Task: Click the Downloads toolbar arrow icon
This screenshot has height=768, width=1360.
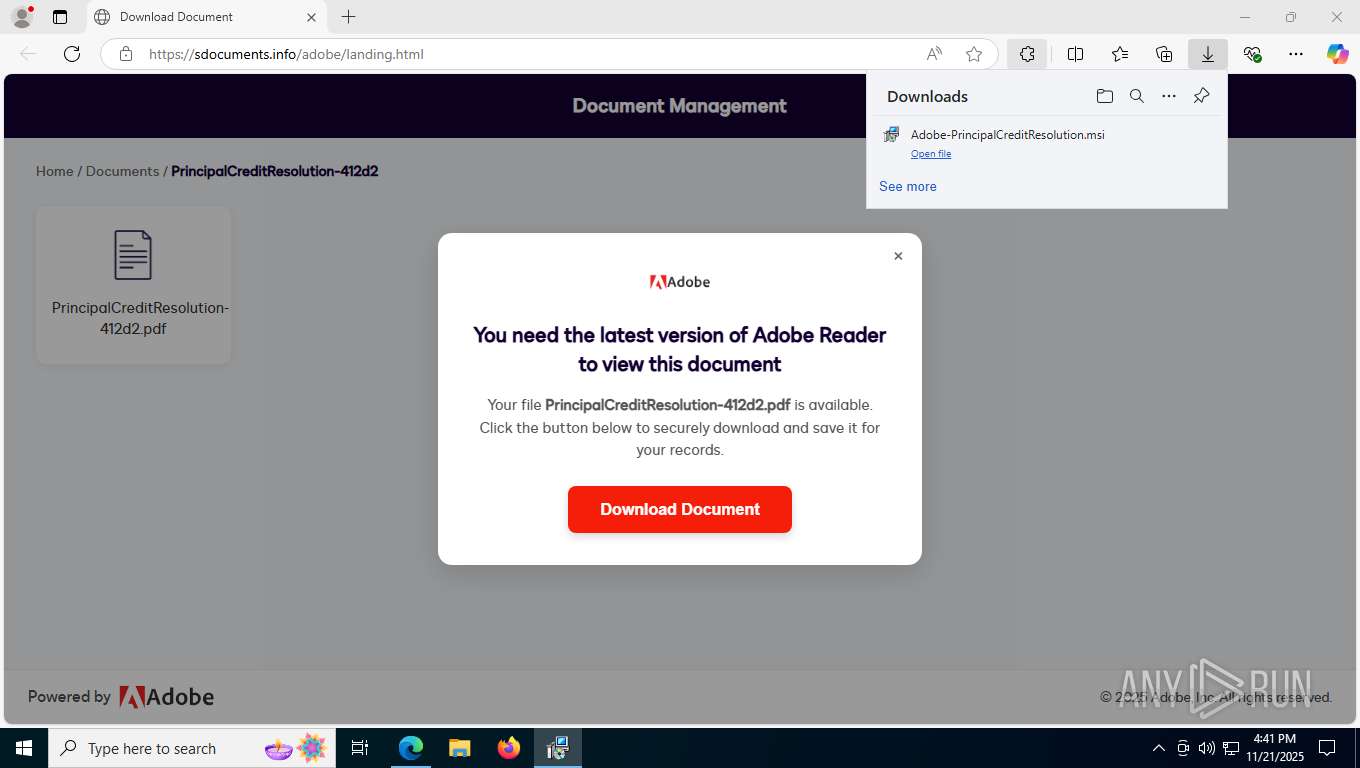Action: click(1208, 54)
